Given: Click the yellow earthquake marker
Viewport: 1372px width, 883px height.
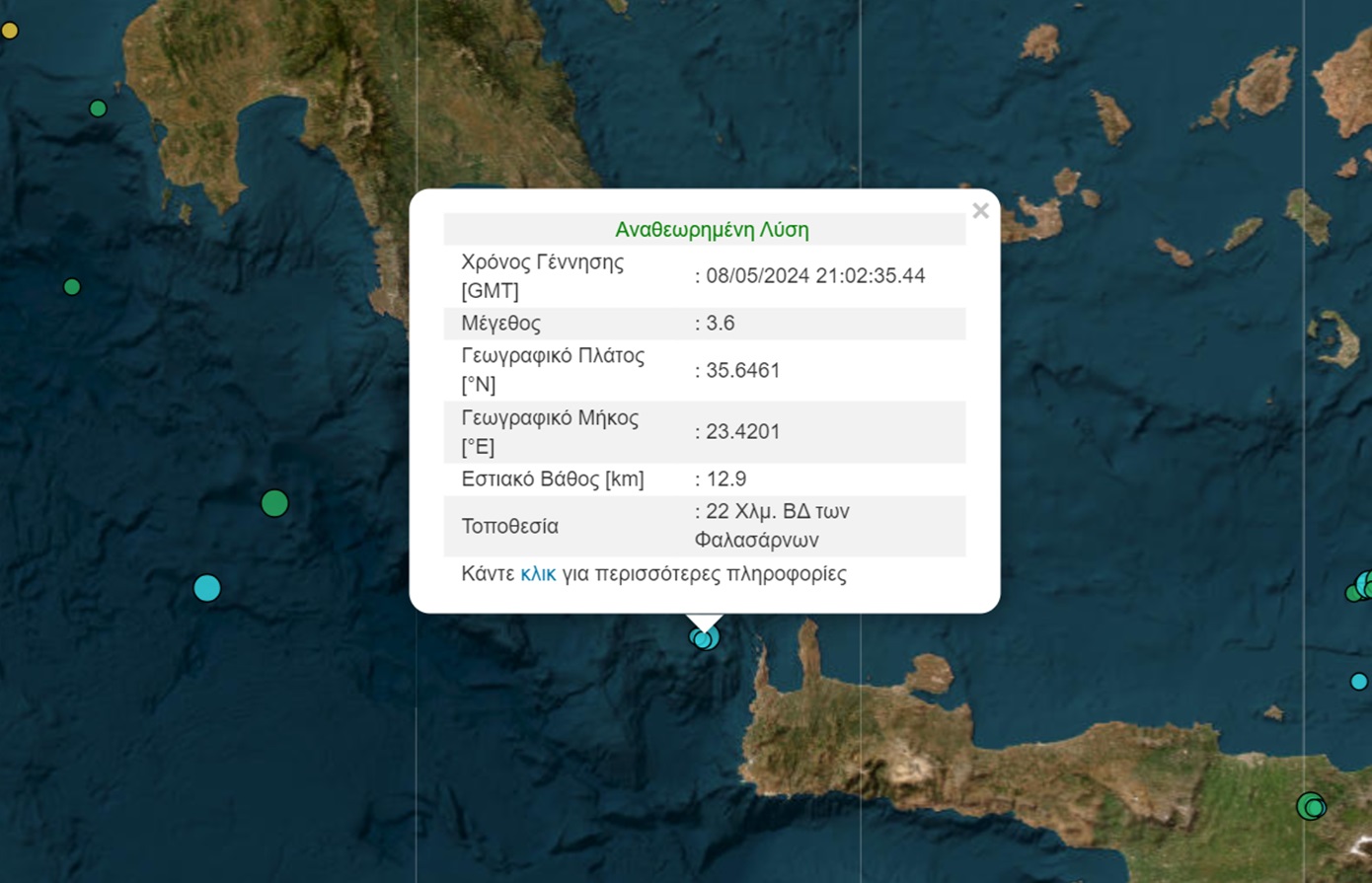Looking at the screenshot, I should coord(9,31).
